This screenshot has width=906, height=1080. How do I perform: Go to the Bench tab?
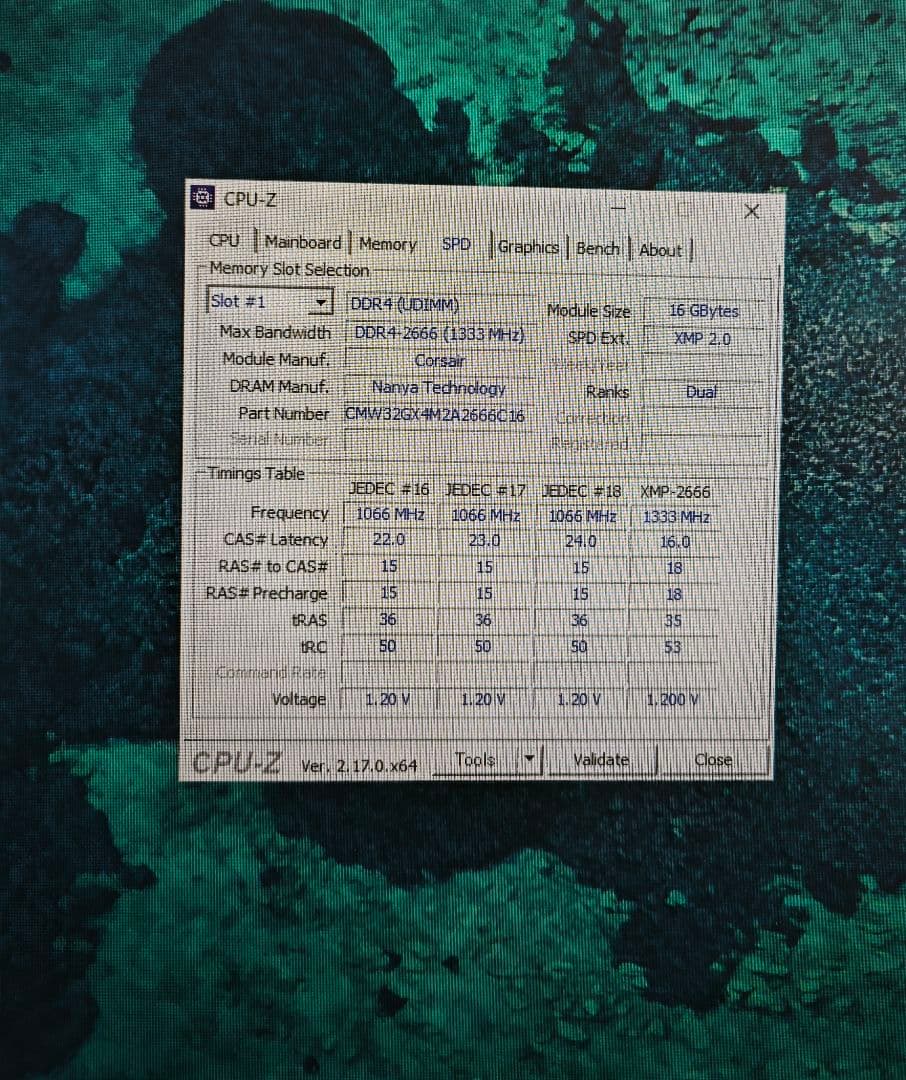tap(597, 248)
